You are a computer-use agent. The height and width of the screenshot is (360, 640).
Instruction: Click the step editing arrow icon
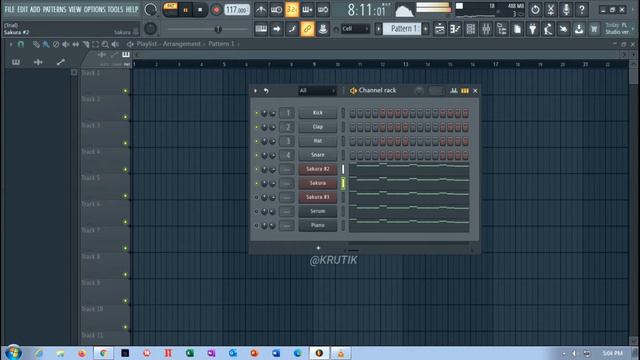pyautogui.click(x=276, y=29)
